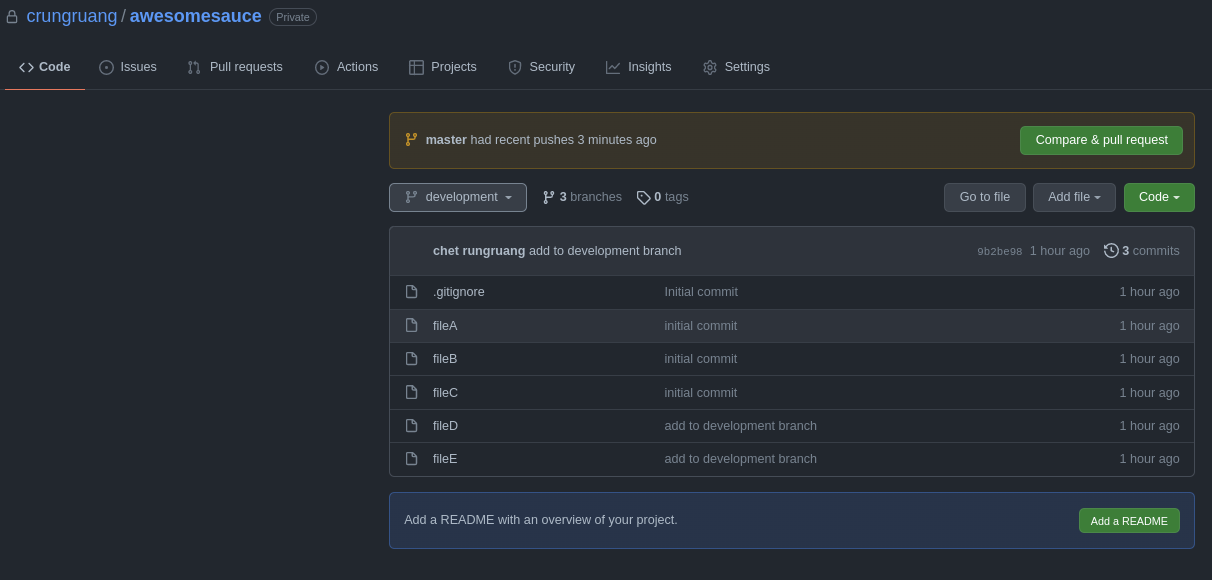
Task: Click the lock icon beside the repository name
Action: coord(10,16)
